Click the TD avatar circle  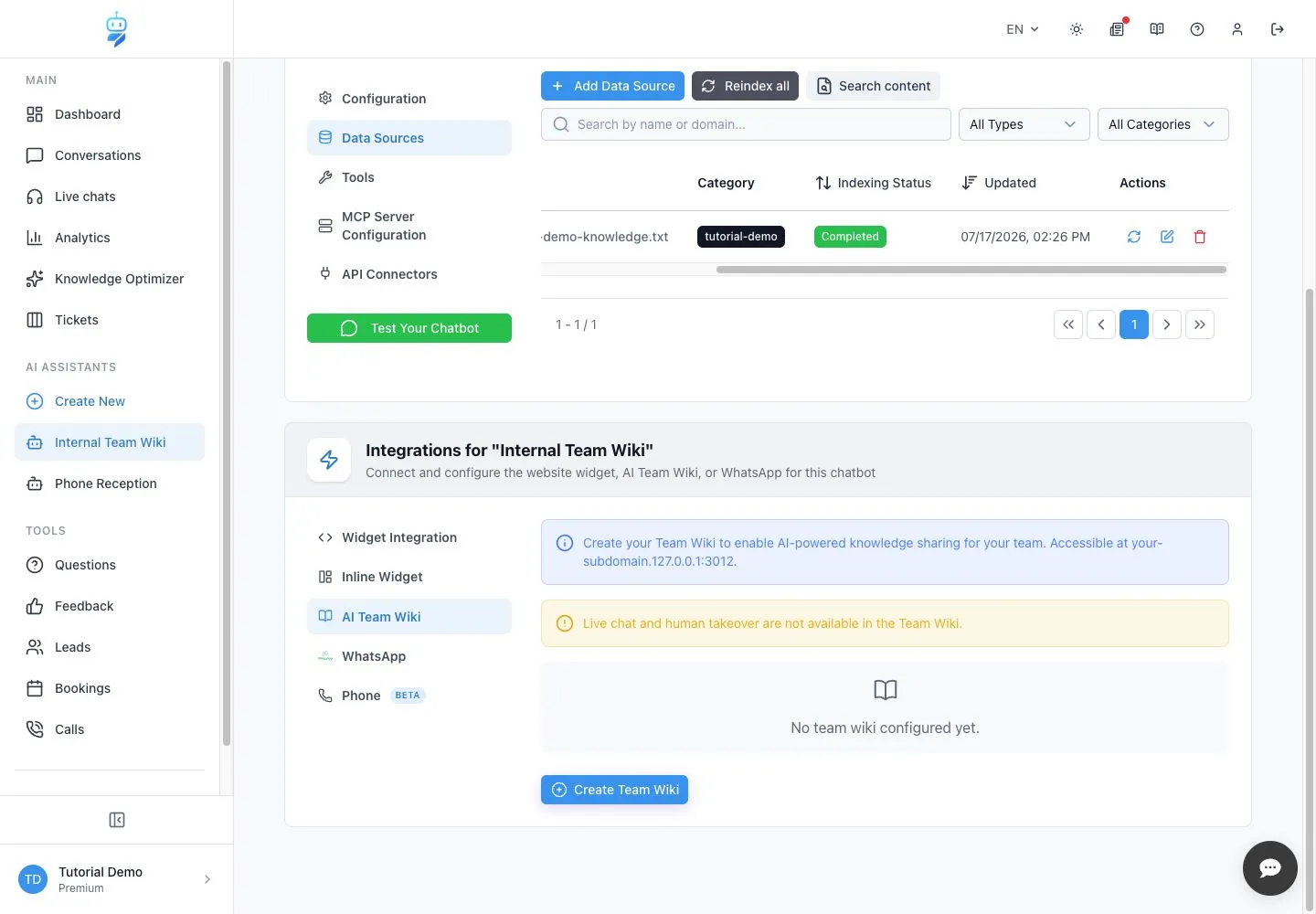33,879
